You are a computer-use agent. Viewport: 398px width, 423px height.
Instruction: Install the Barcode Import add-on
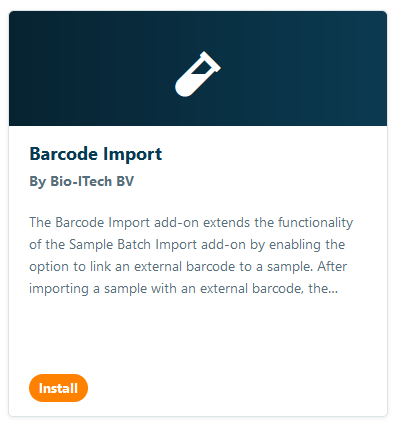58,388
